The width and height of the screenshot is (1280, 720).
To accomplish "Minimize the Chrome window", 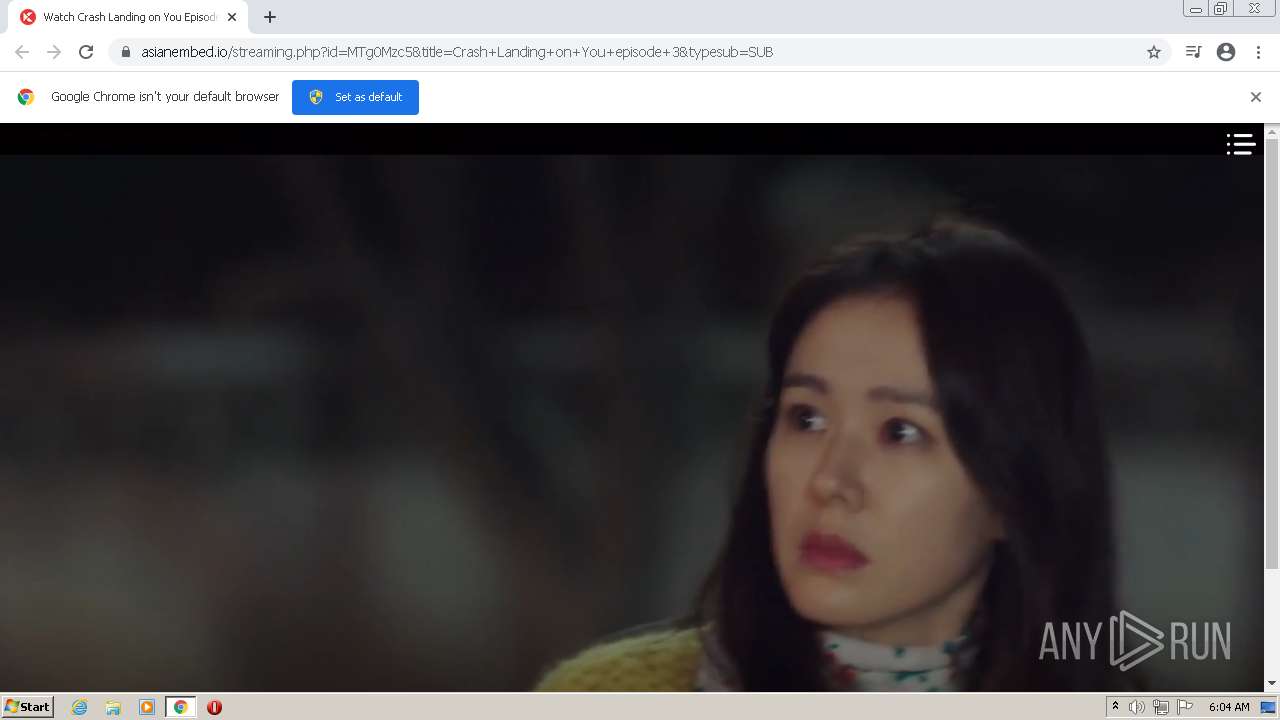I will click(x=1195, y=9).
